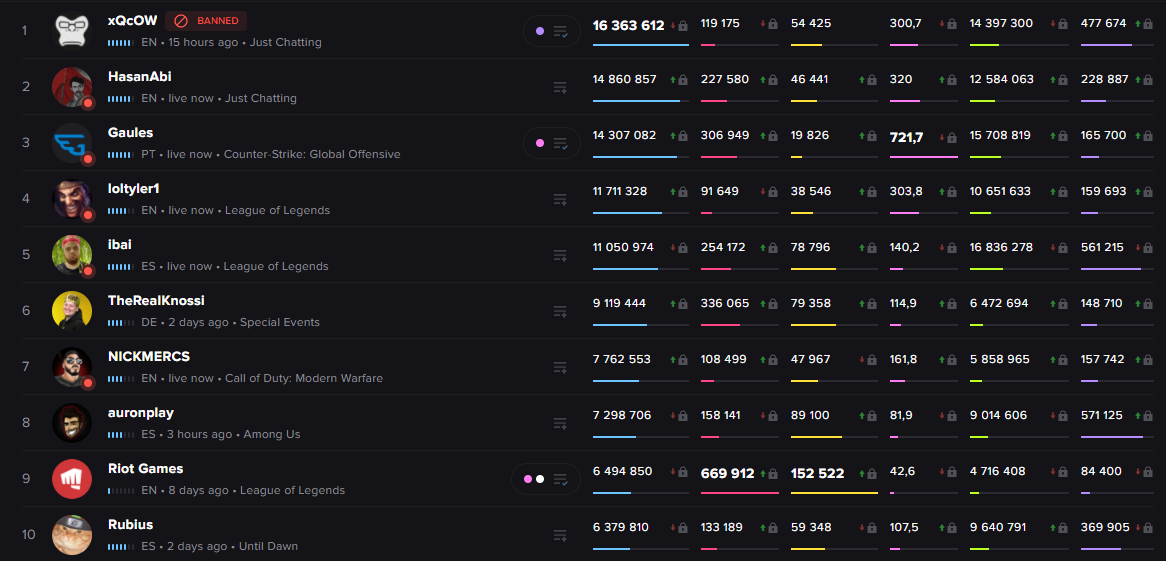The width and height of the screenshot is (1166, 561).
Task: Open the Riot Games channel link
Action: tap(146, 469)
